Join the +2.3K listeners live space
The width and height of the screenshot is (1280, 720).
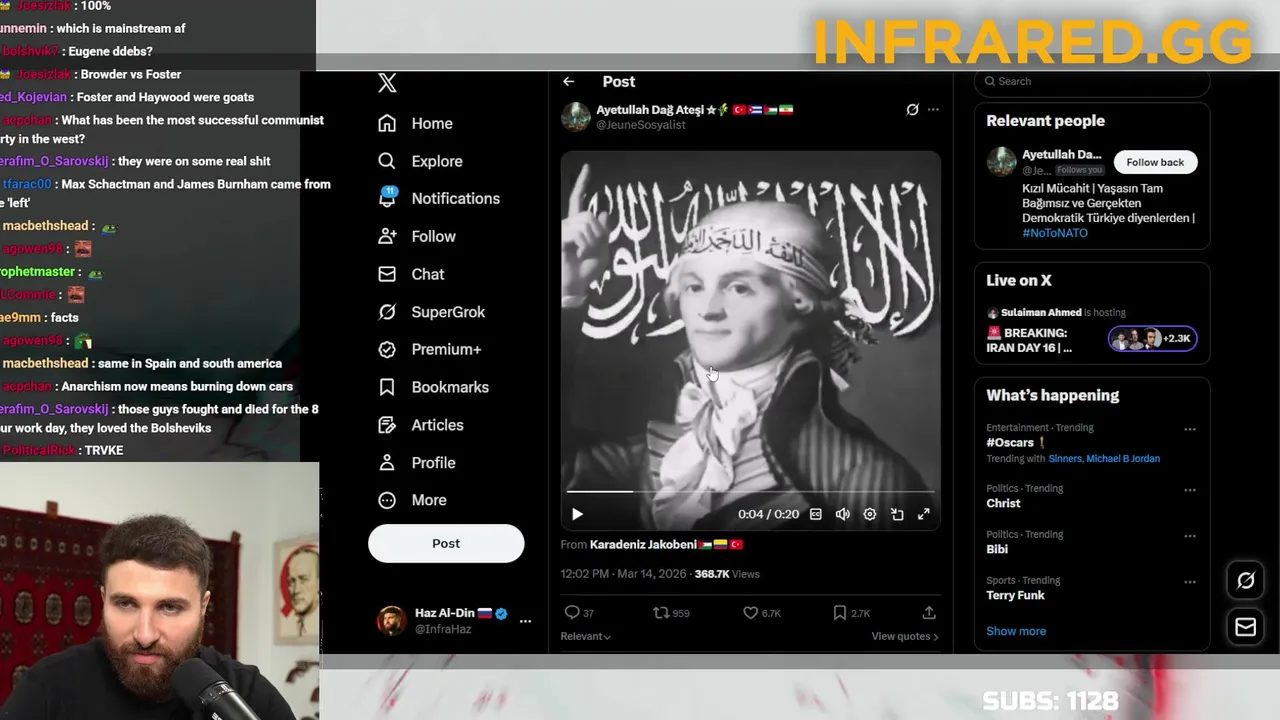pyautogui.click(x=1152, y=339)
